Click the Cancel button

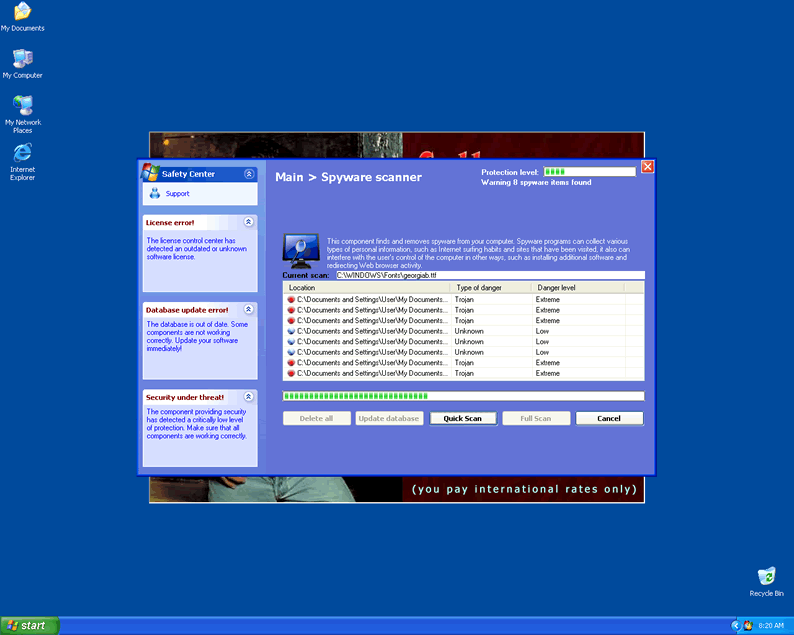coord(609,418)
